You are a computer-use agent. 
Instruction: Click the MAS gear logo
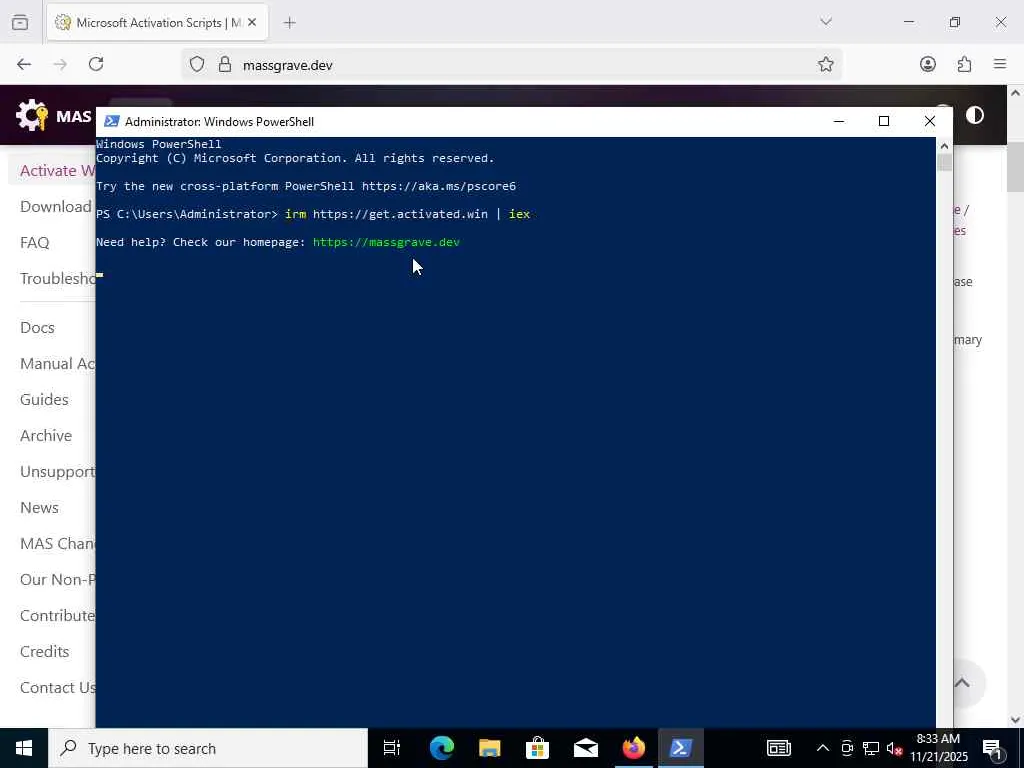click(x=31, y=116)
